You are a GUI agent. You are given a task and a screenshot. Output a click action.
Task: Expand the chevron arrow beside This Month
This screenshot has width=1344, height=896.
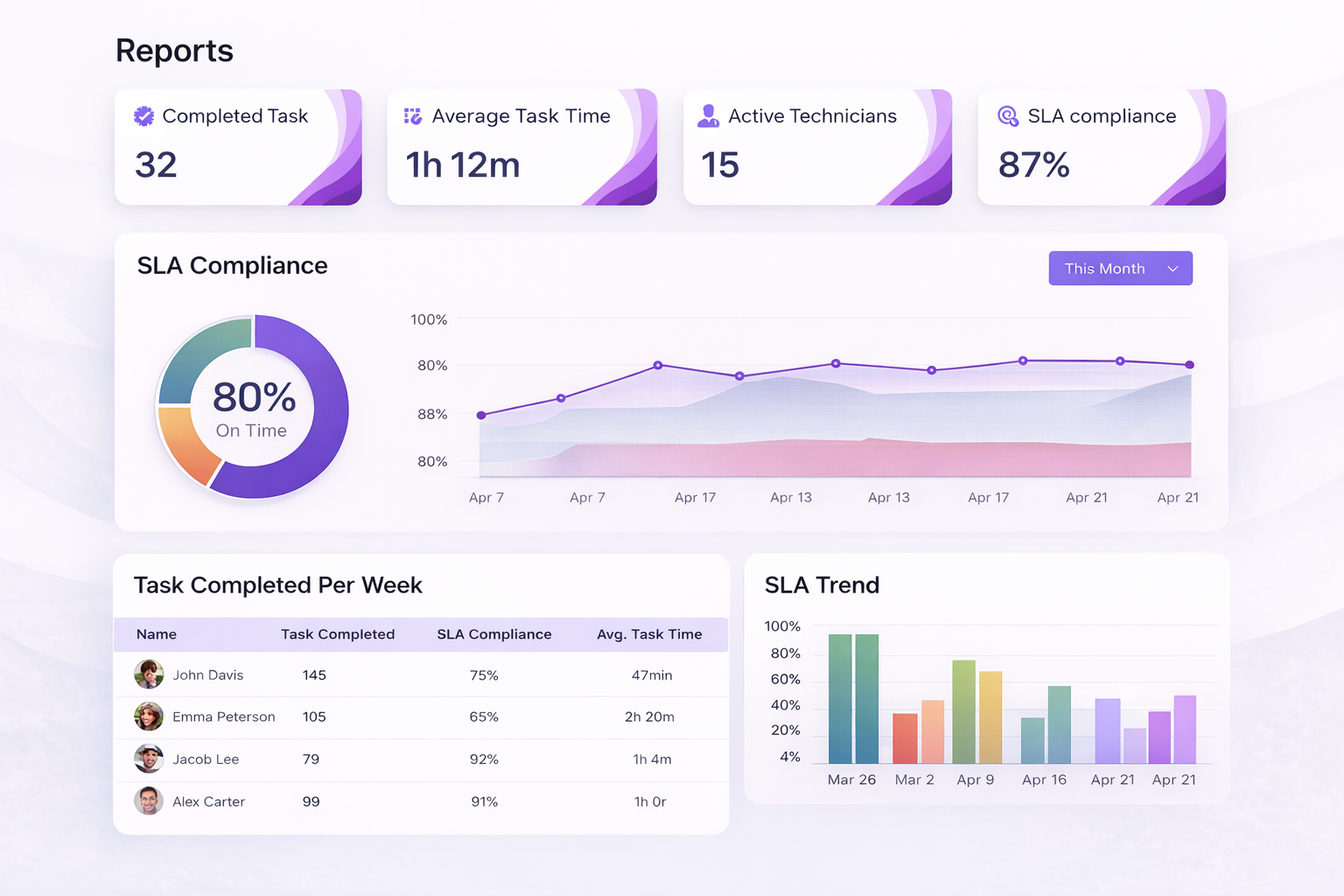1173,269
